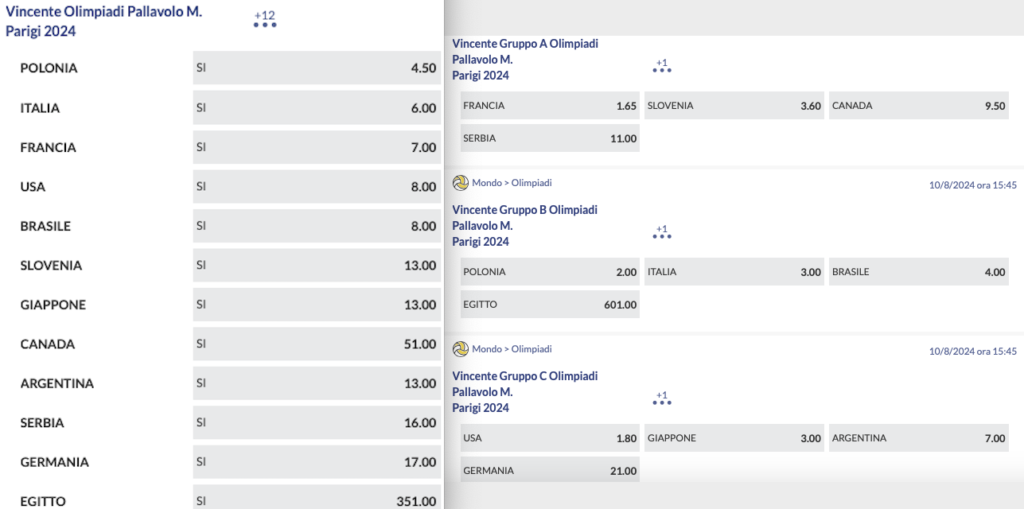Select Italia winner odds 6.00

click(317, 108)
